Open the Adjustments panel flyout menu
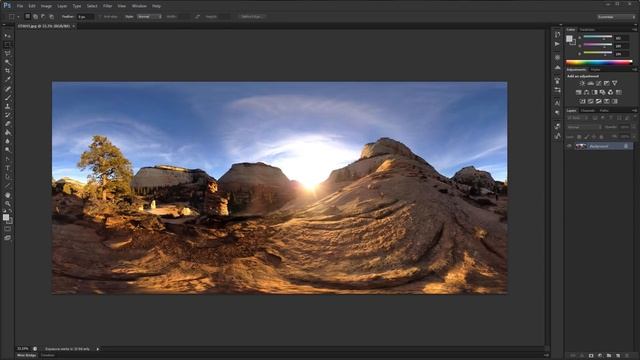 click(x=634, y=70)
